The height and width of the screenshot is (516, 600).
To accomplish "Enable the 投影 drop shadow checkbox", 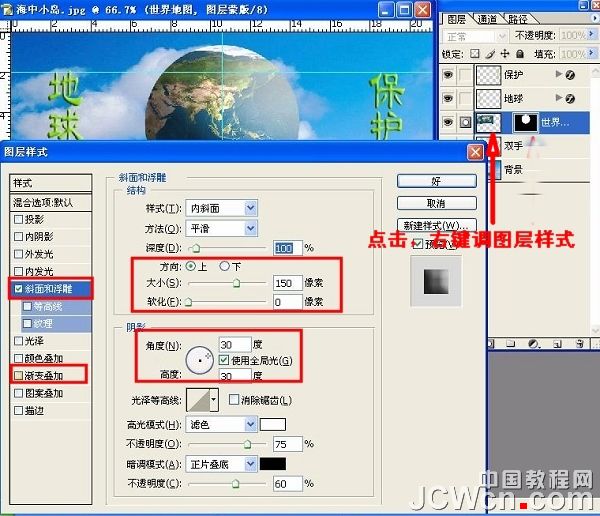I will click(18, 219).
